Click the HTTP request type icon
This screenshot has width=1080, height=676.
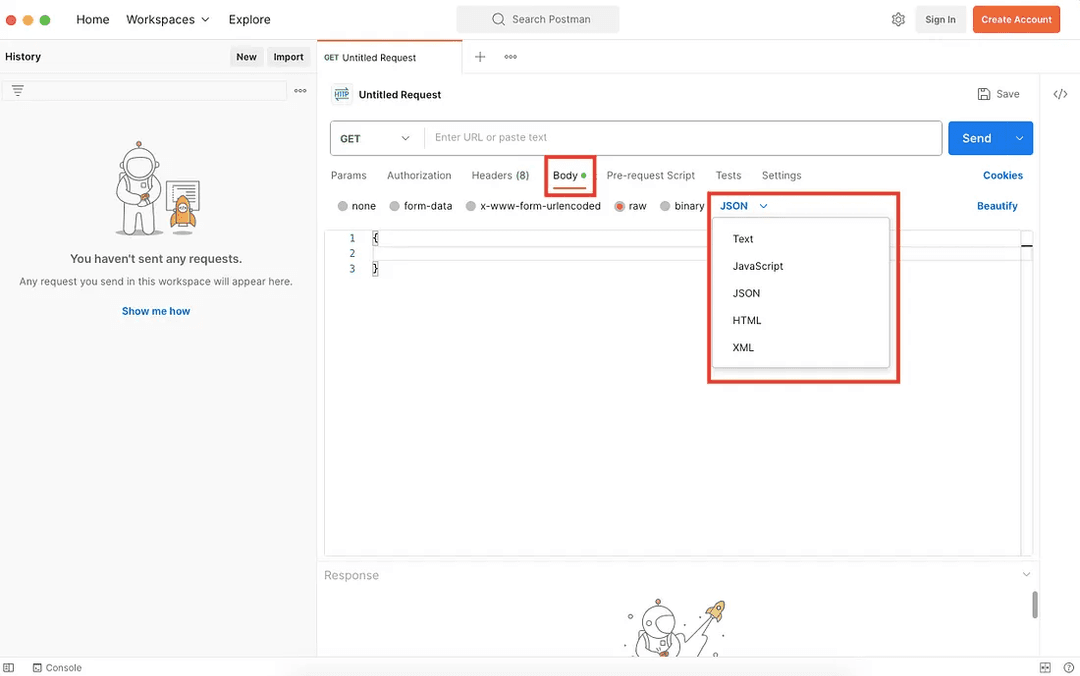tap(342, 94)
